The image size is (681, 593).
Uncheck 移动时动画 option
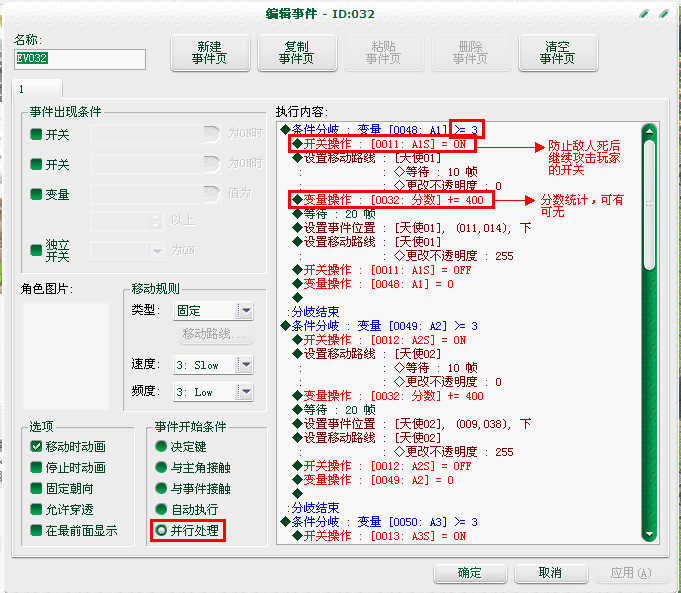(x=36, y=446)
